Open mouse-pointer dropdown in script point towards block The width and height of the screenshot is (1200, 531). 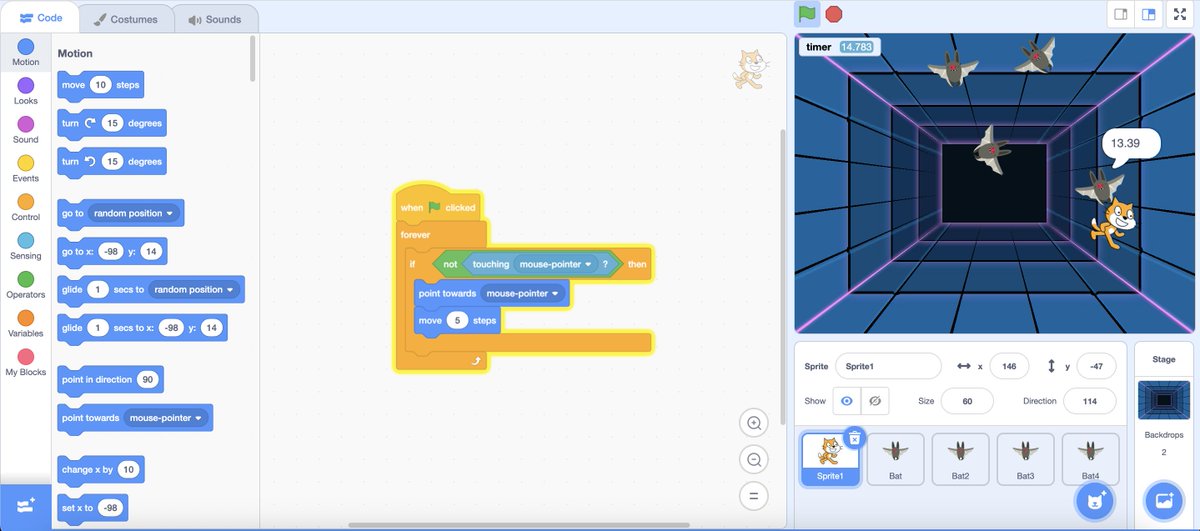point(523,293)
